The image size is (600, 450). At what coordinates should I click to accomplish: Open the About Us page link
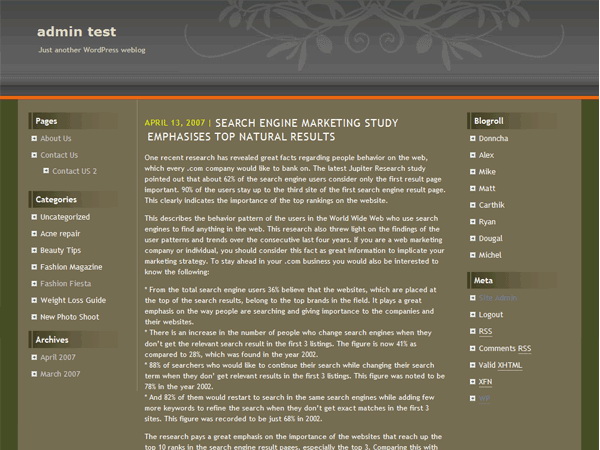56,139
